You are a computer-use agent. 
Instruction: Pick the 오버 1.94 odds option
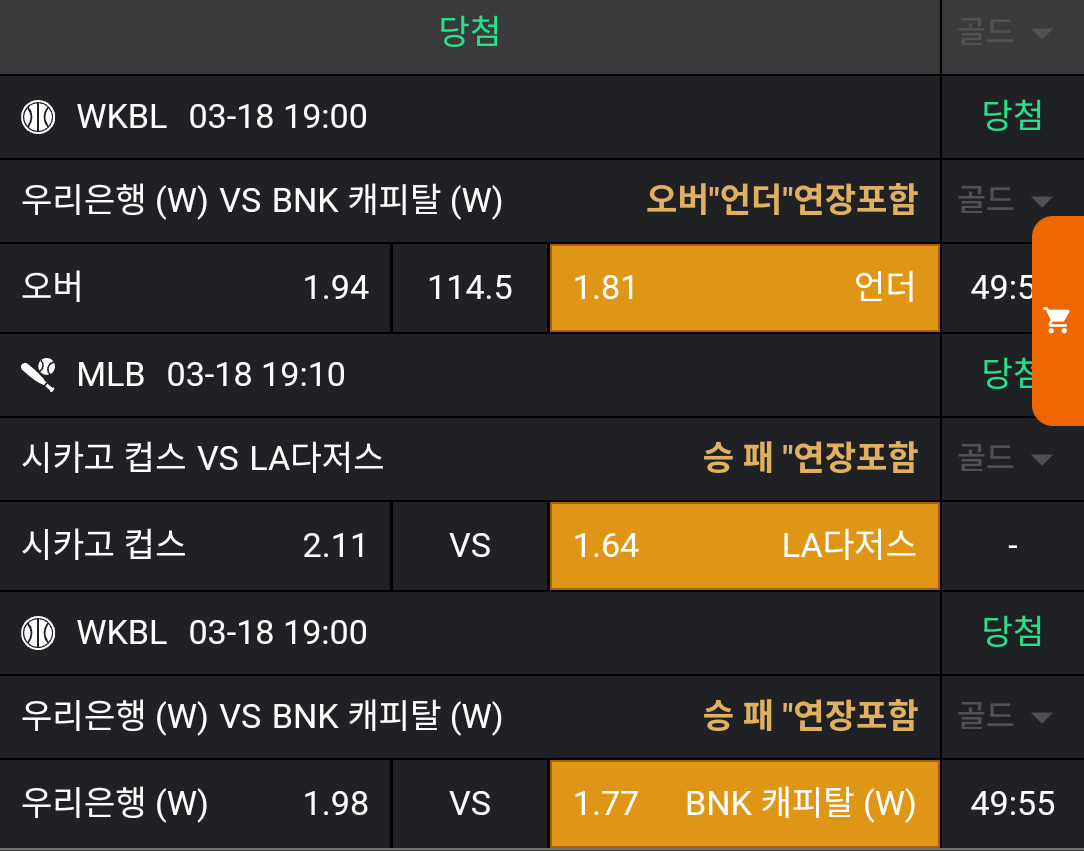195,288
